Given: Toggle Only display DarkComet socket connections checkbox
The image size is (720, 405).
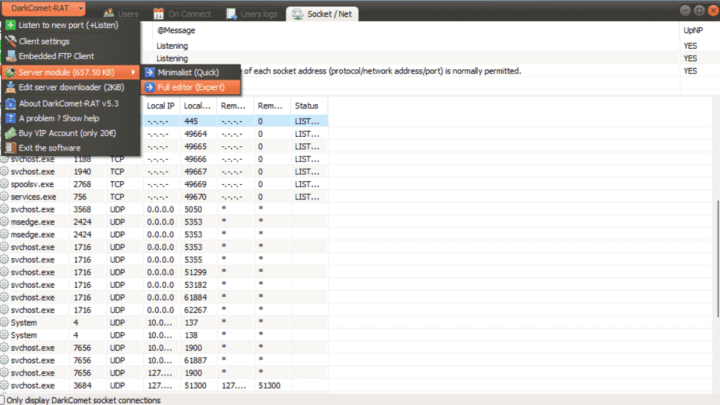Looking at the screenshot, I should [x=2, y=400].
